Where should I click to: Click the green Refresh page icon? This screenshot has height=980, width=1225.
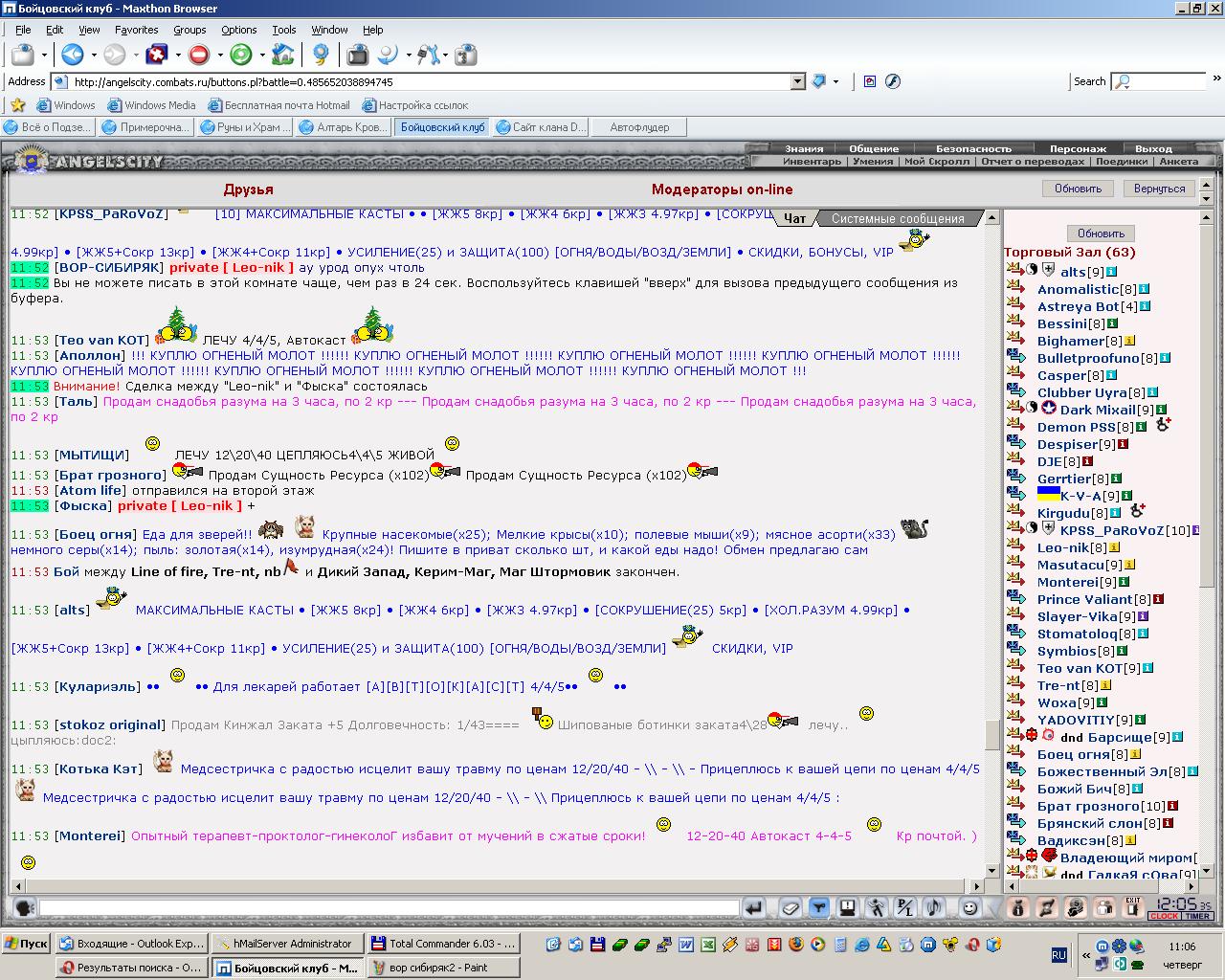[241, 55]
